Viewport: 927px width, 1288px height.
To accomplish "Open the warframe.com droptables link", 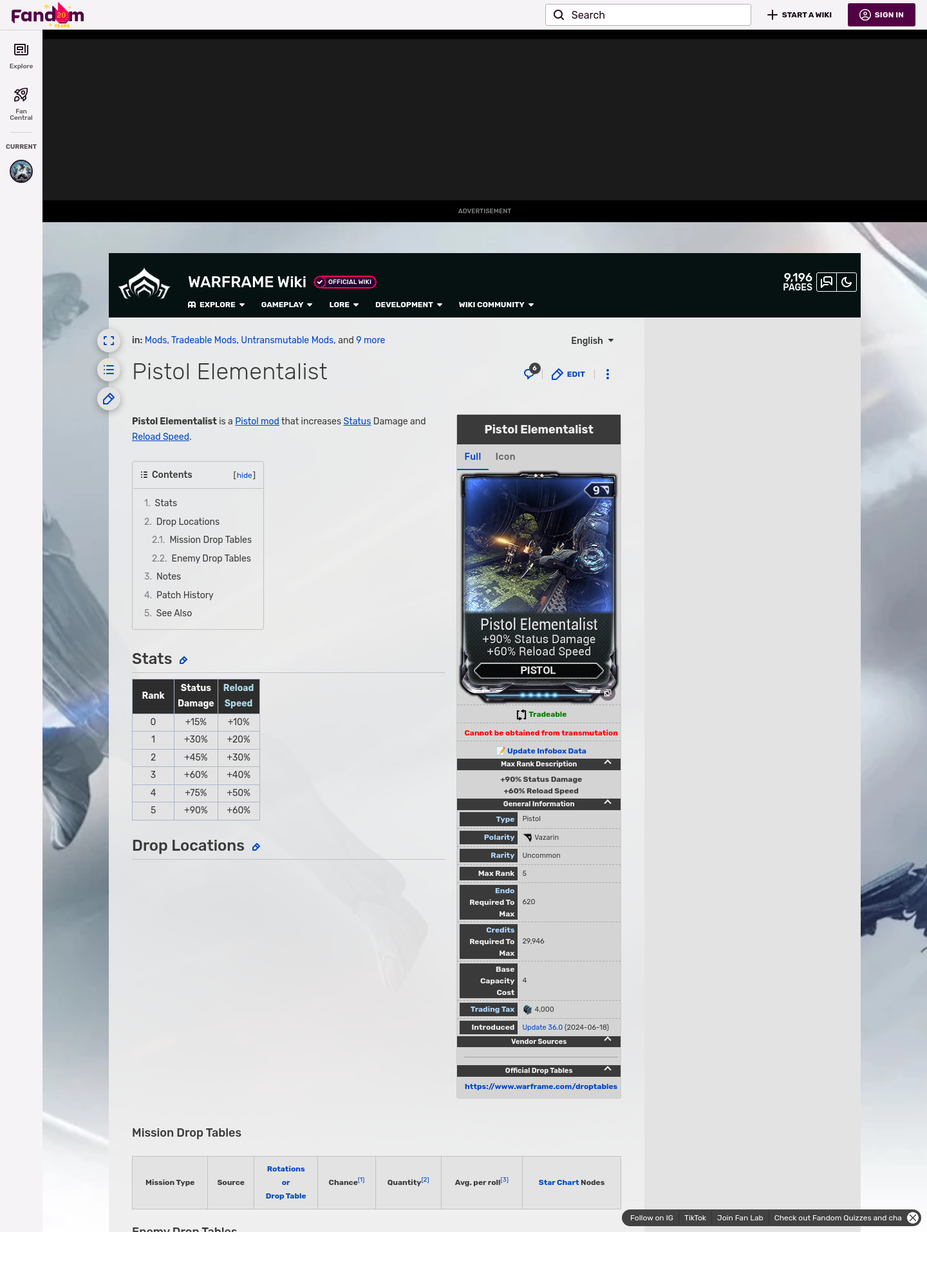I will point(541,1086).
